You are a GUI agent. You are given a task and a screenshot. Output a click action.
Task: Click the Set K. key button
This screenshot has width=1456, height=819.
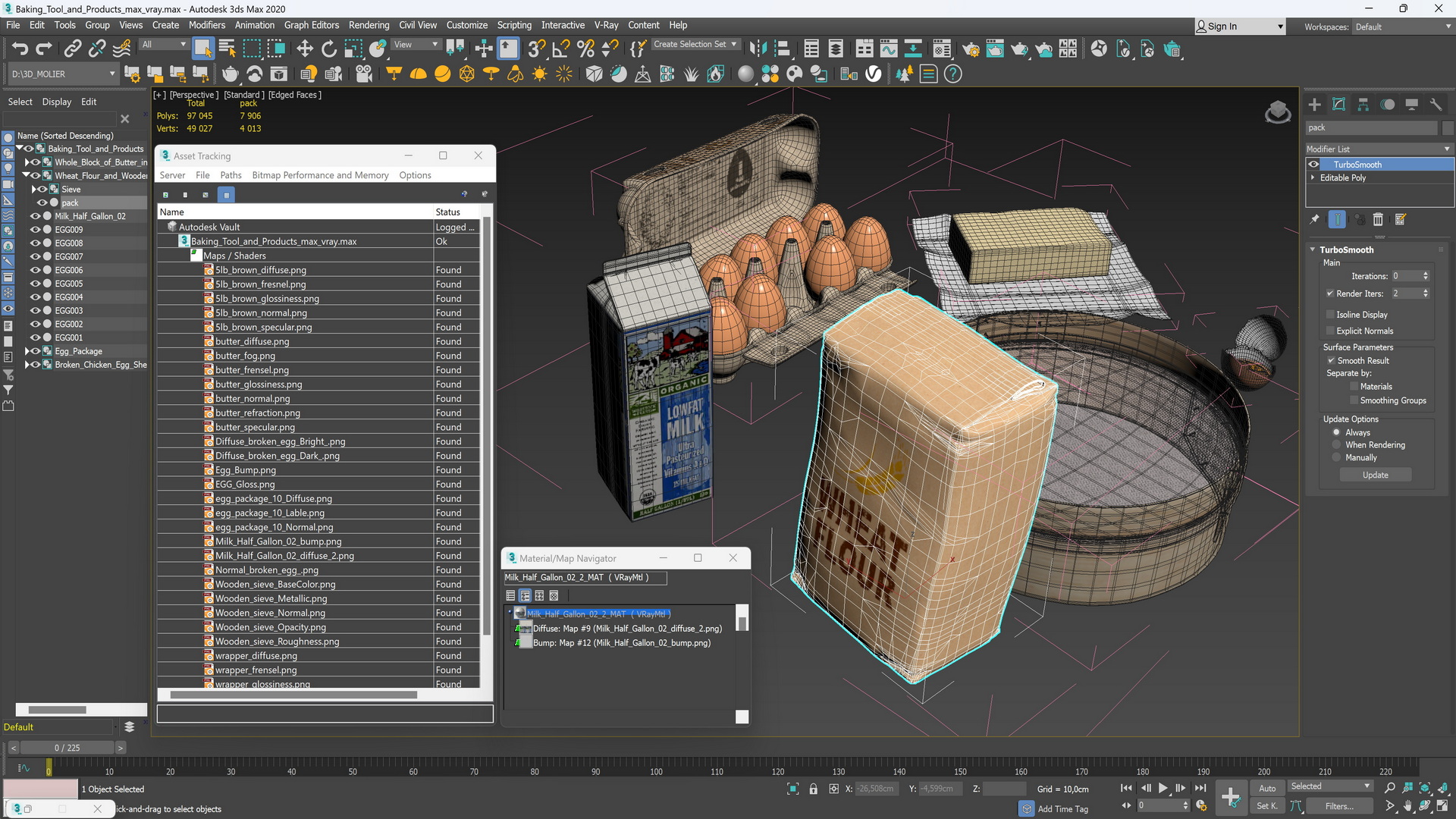[1266, 806]
